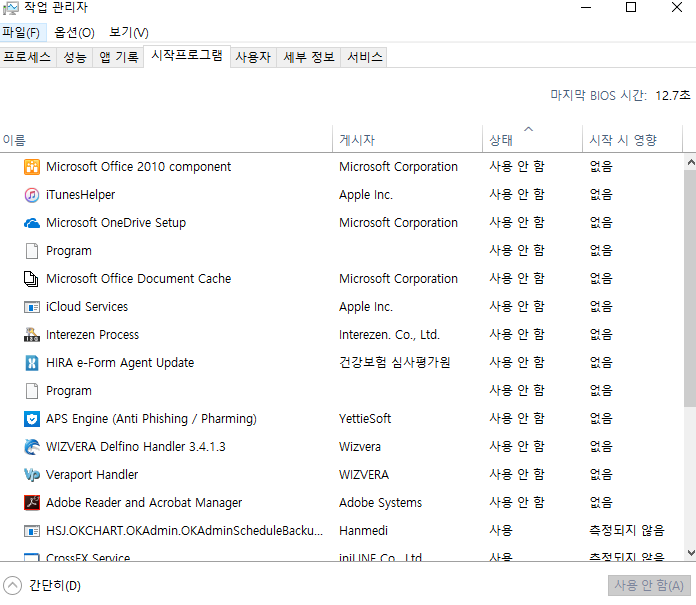Open the 옵션(O) menu
The width and height of the screenshot is (696, 605).
tap(74, 32)
